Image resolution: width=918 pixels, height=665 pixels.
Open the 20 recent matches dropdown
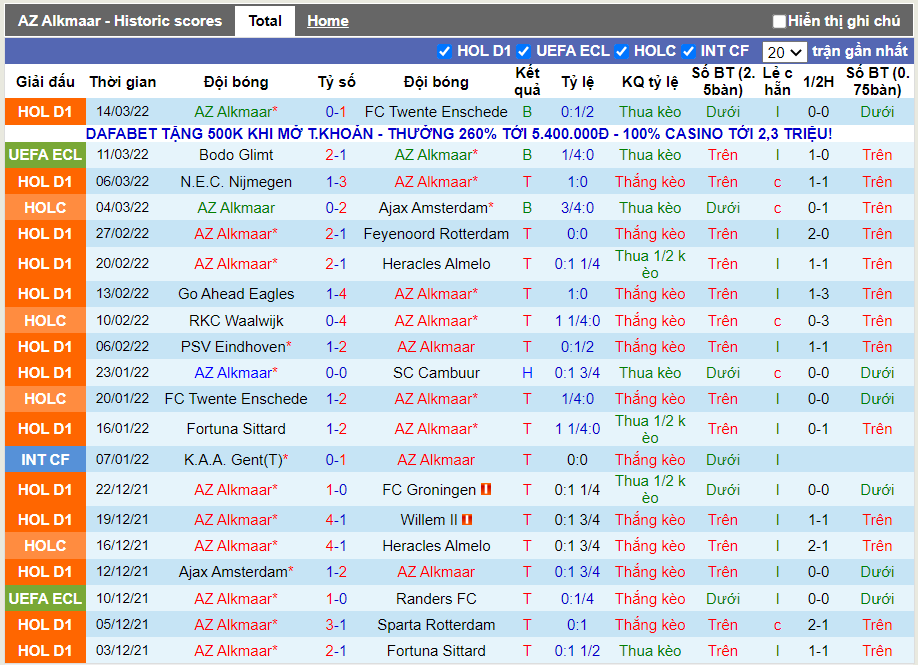coord(785,52)
